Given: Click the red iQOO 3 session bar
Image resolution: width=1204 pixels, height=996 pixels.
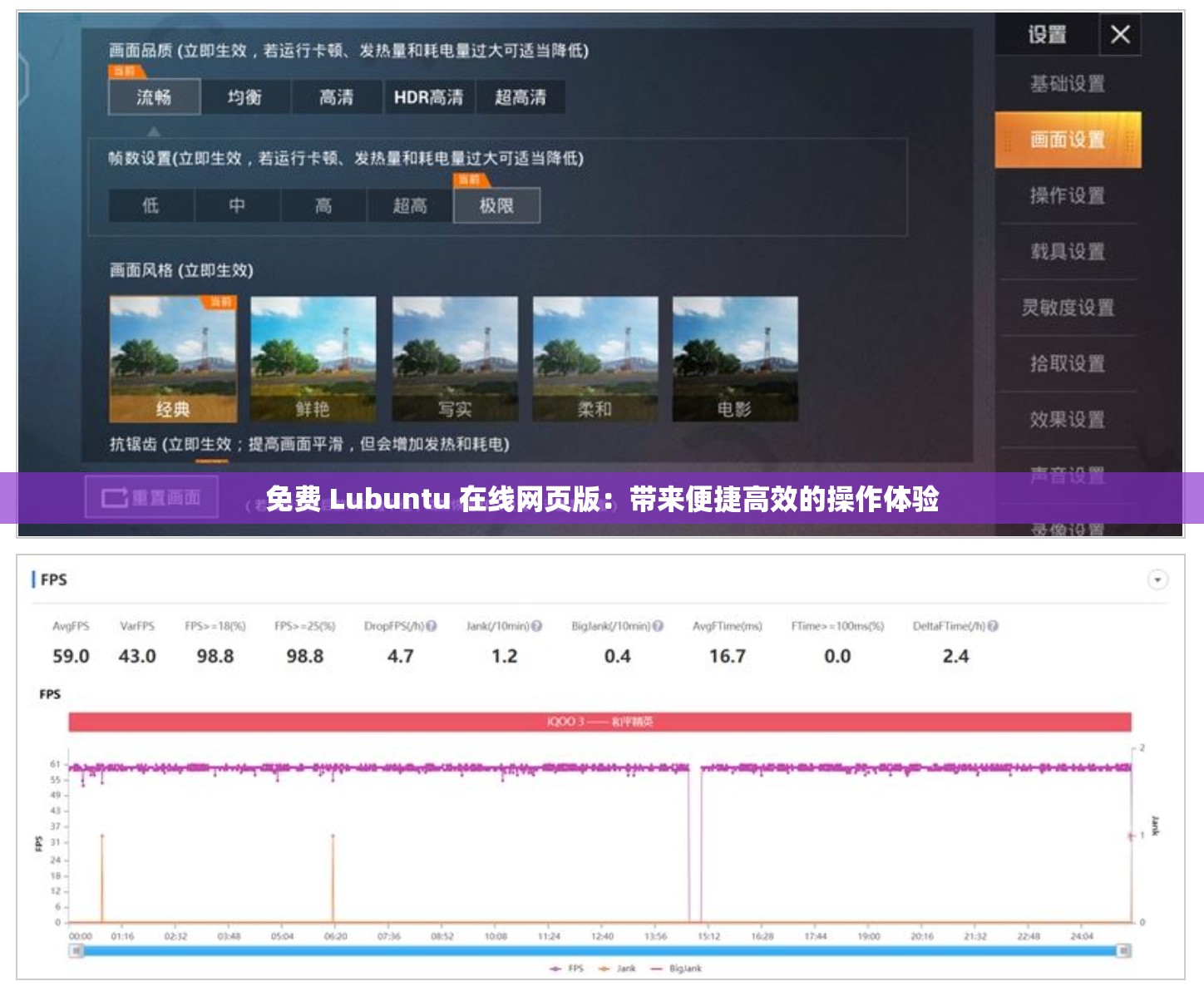Looking at the screenshot, I should pyautogui.click(x=600, y=722).
